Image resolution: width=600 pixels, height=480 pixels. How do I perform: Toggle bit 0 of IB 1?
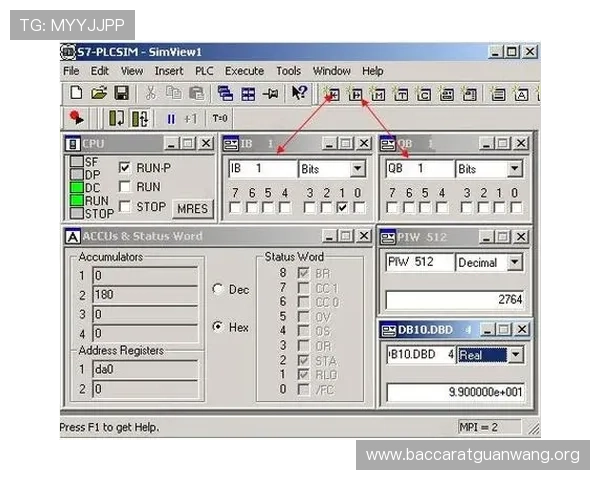[x=359, y=207]
